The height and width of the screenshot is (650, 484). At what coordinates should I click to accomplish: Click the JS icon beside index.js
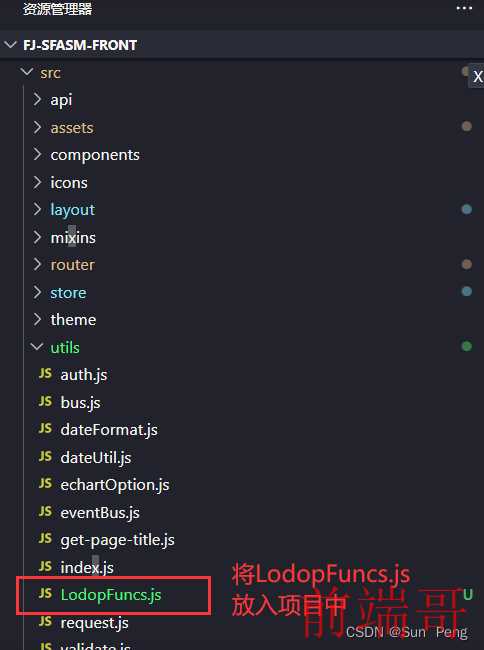pos(45,566)
